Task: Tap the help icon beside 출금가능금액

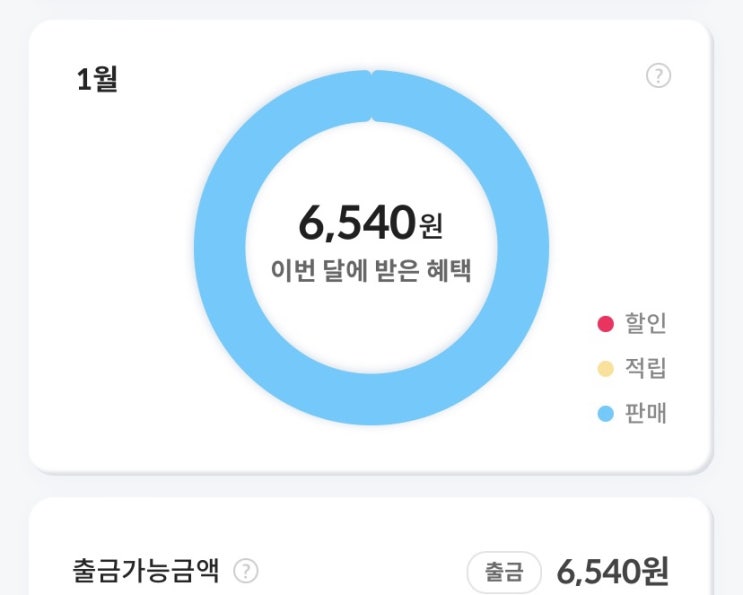Action: 245,571
